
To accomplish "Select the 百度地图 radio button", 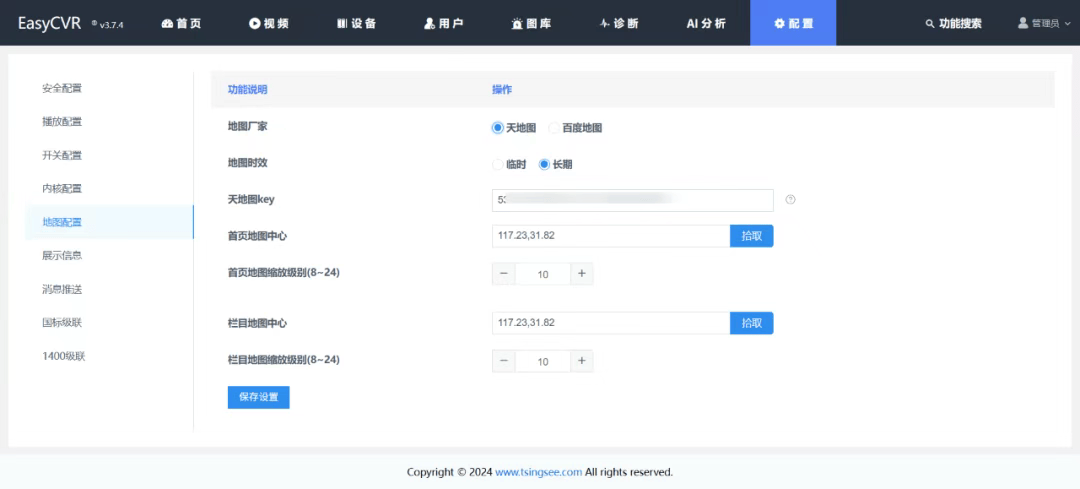I will point(554,128).
